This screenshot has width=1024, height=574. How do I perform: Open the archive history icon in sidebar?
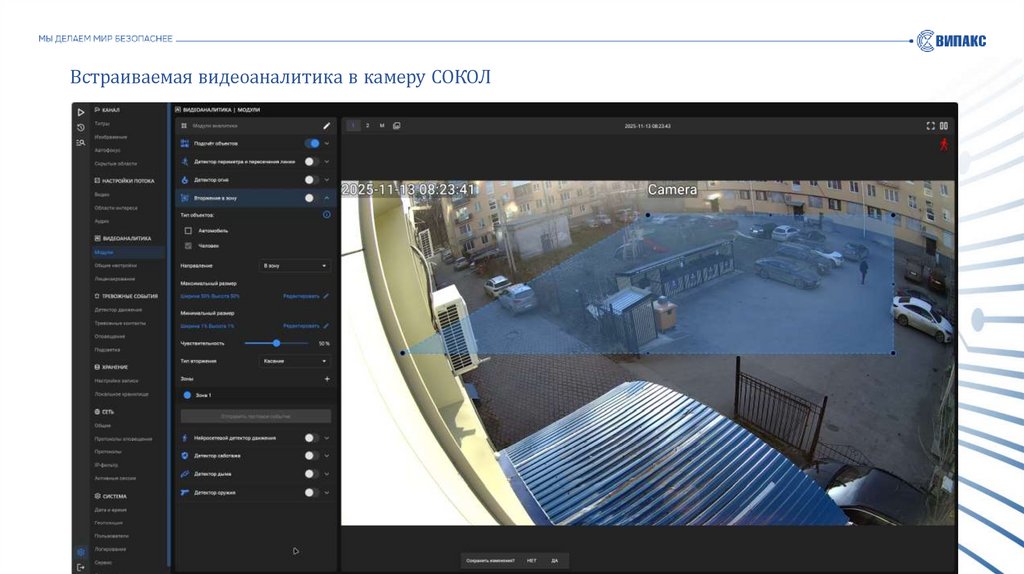[81, 127]
